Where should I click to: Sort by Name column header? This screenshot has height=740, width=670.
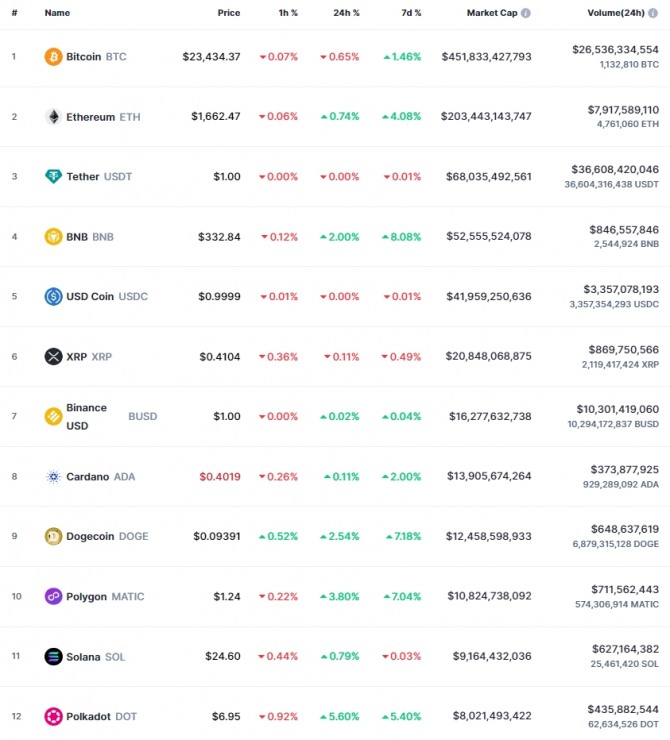(x=57, y=13)
